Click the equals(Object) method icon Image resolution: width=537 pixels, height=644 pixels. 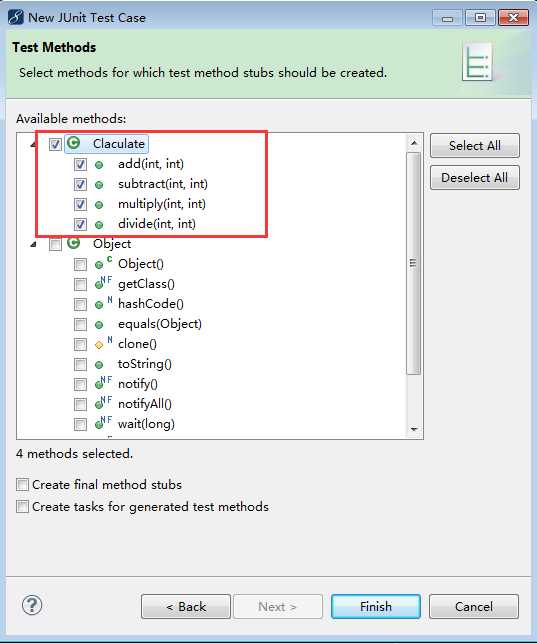99,325
